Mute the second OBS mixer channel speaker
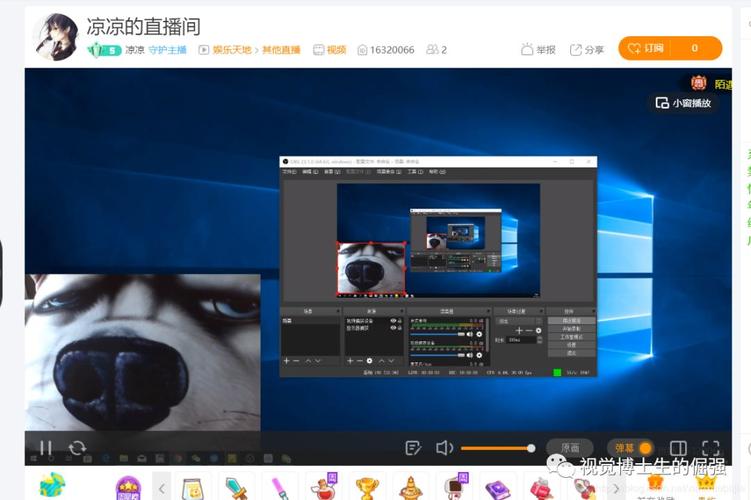 click(x=470, y=355)
